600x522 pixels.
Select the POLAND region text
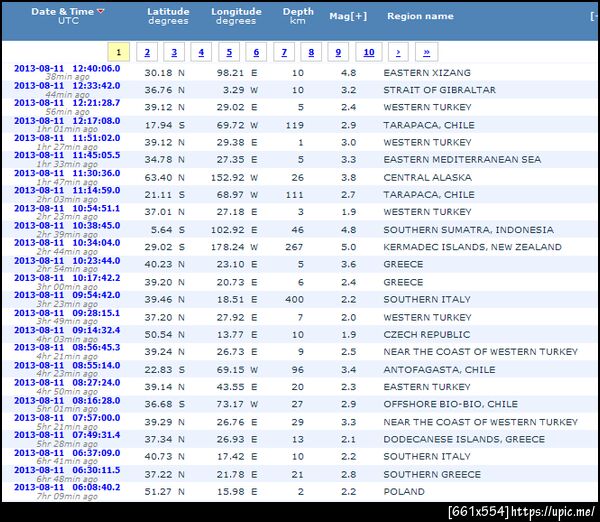[404, 492]
